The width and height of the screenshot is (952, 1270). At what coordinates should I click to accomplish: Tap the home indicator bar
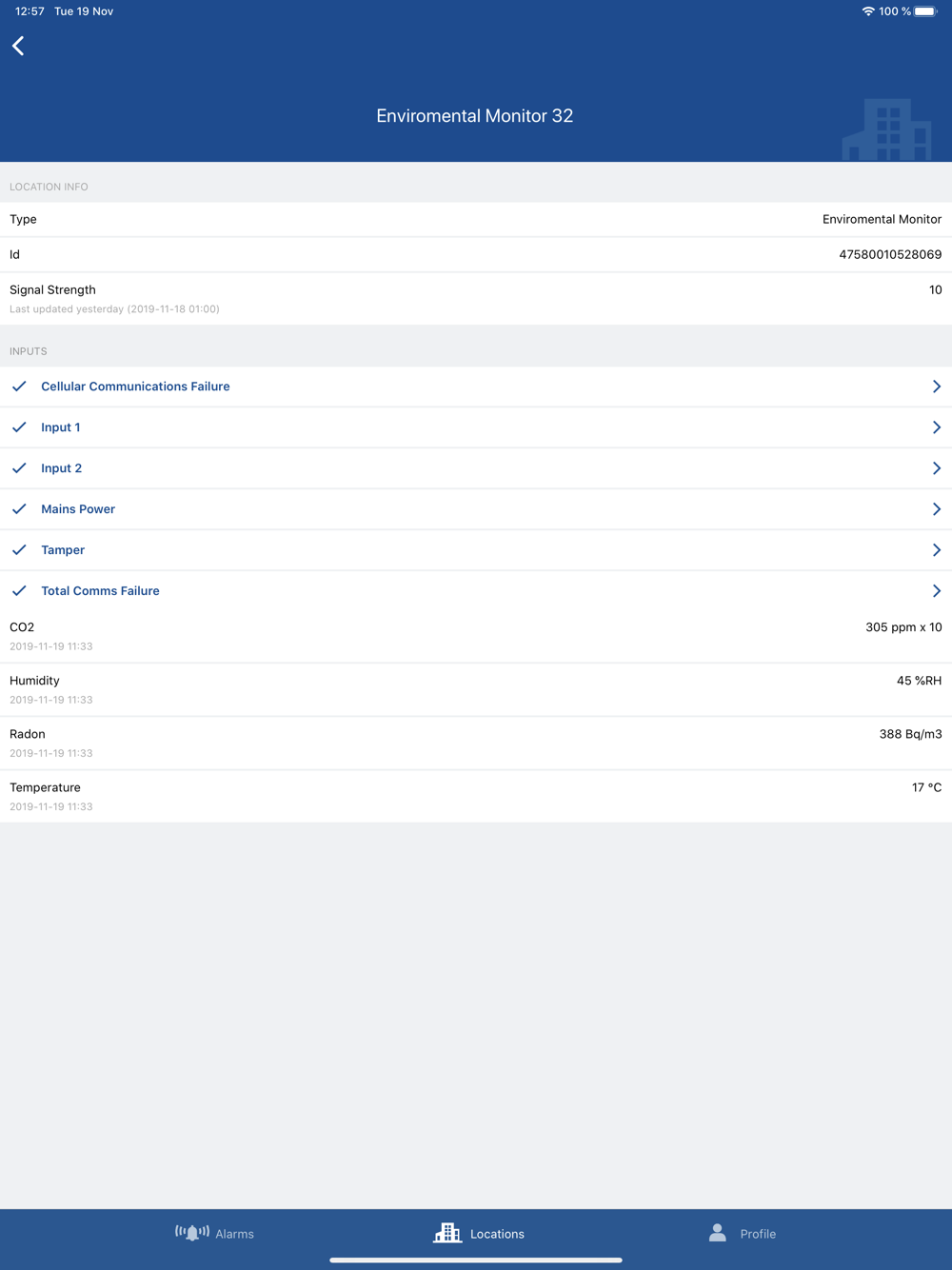point(476,1260)
